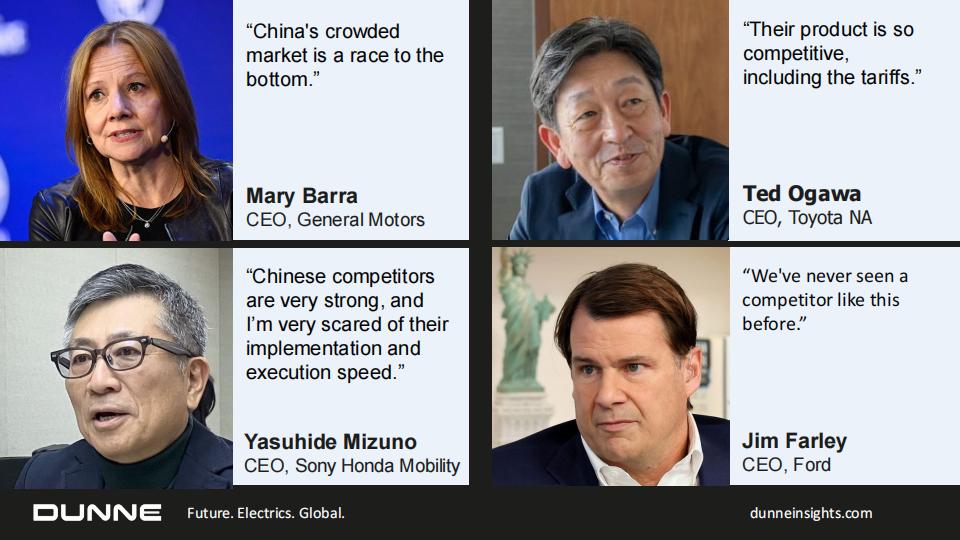
Task: Click the 'Their product is so competitive' quote
Action: 832,53
